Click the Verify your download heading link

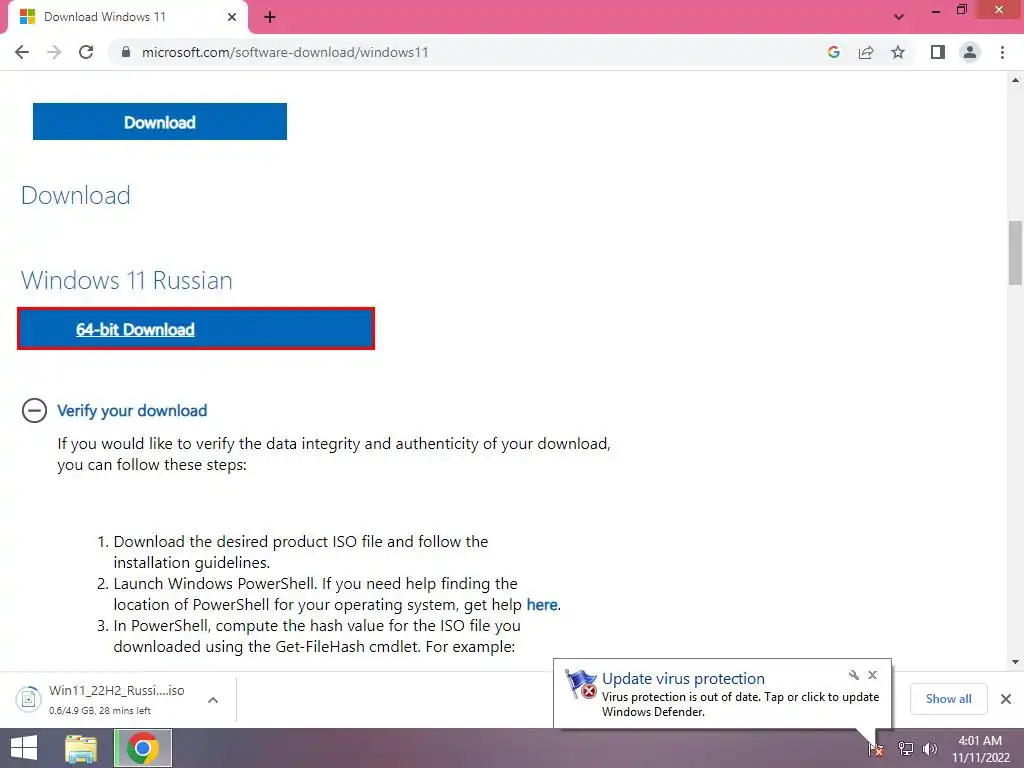(132, 411)
